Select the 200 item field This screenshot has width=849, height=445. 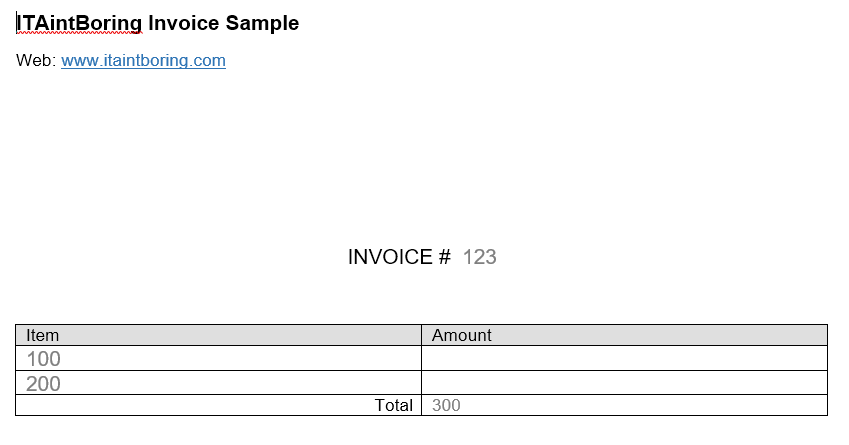pos(43,383)
